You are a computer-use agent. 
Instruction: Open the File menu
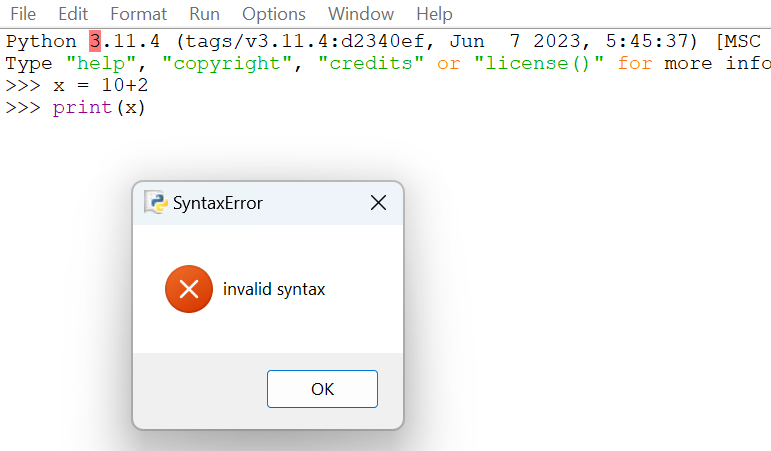click(23, 14)
